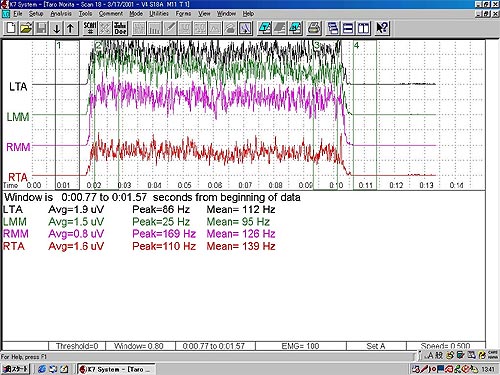
Task: Open the Comment menu
Action: 111,14
